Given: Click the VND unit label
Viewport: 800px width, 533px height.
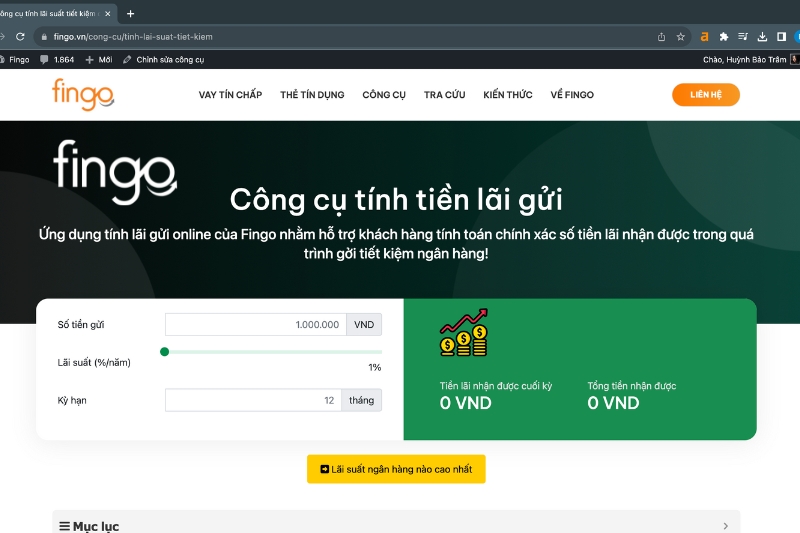Looking at the screenshot, I should click(364, 324).
